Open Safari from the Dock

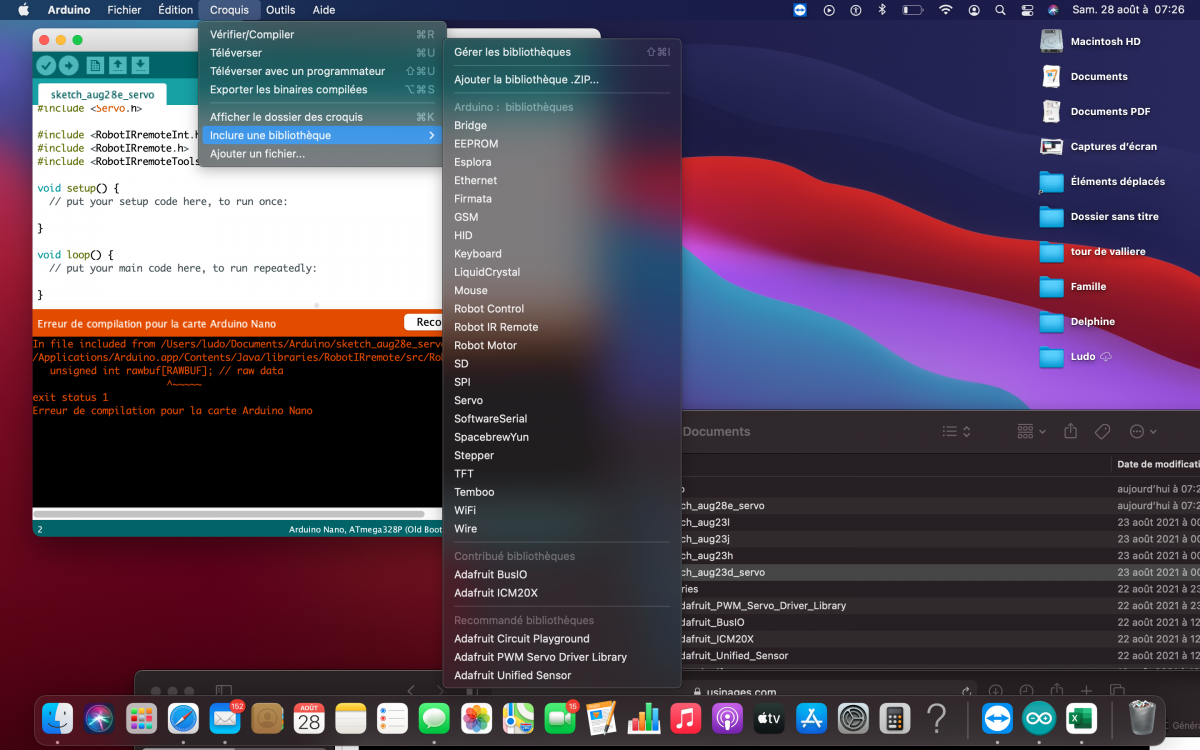point(183,718)
